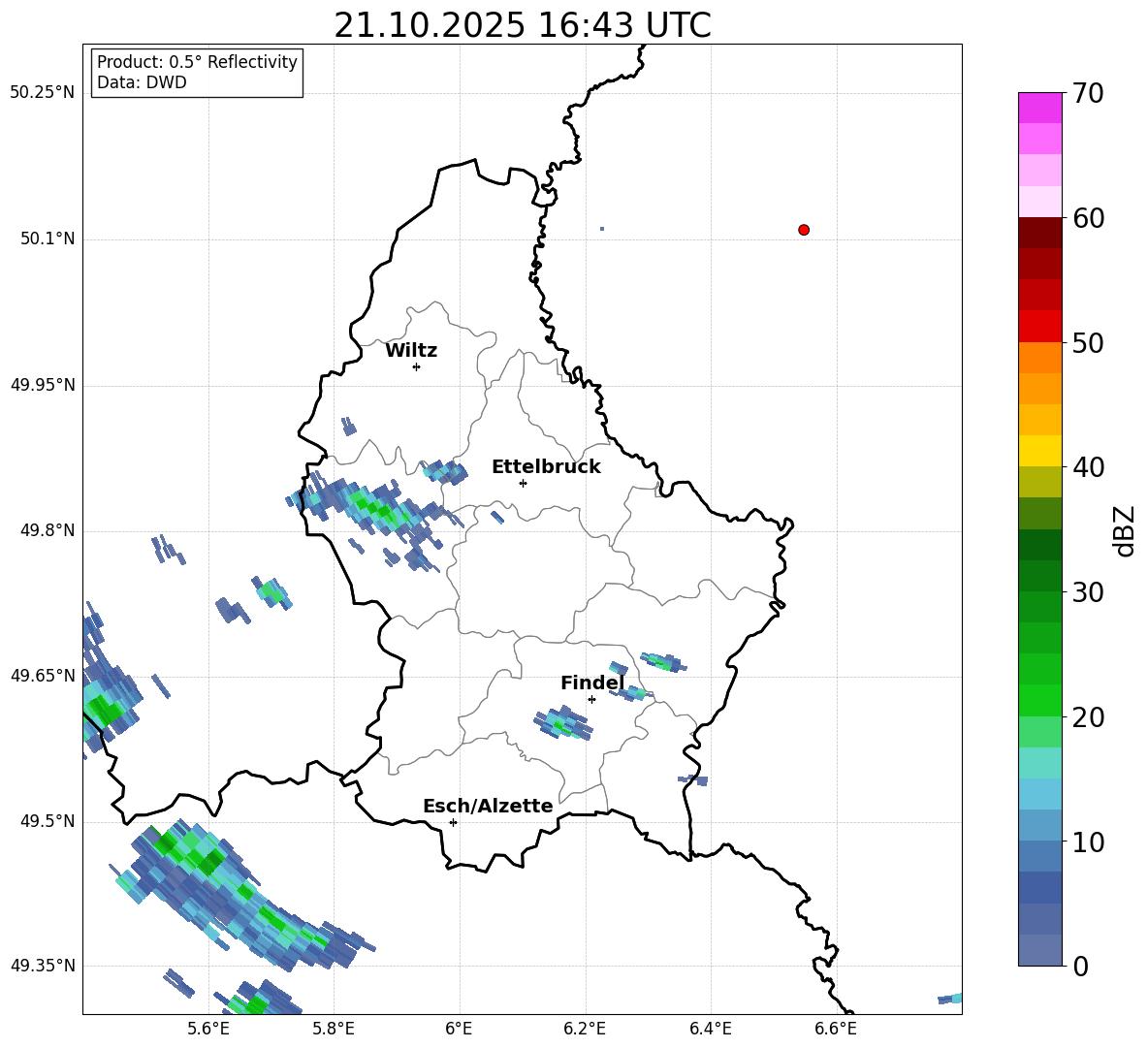Click the 6°E longitude label

459,1029
